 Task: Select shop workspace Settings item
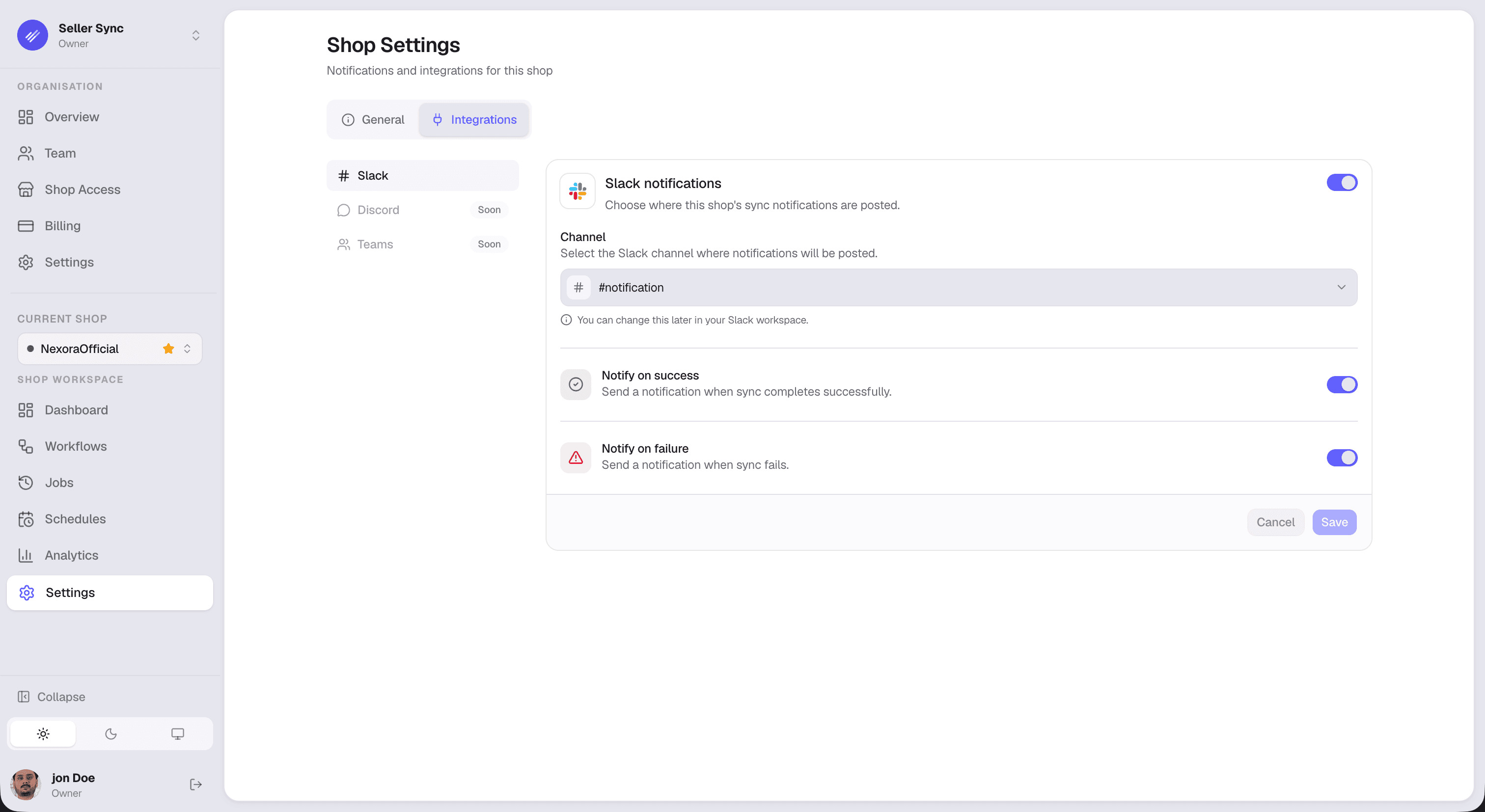(110, 593)
